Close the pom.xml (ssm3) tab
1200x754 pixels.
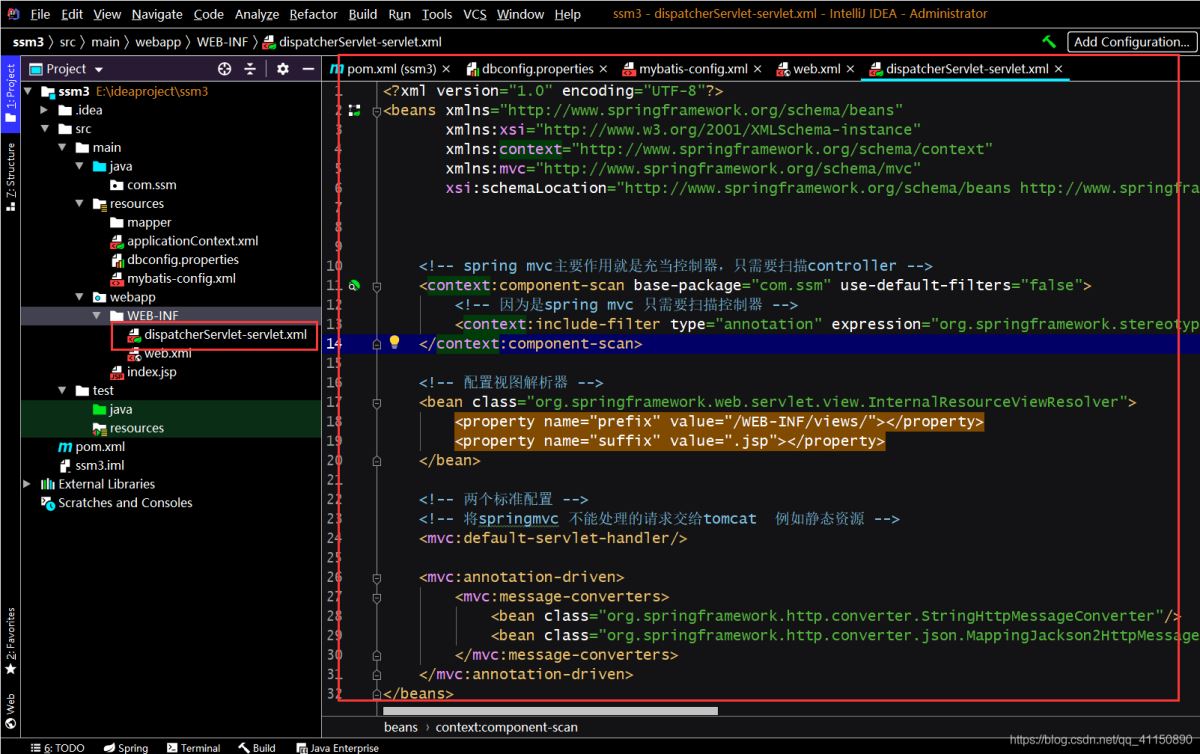click(446, 69)
